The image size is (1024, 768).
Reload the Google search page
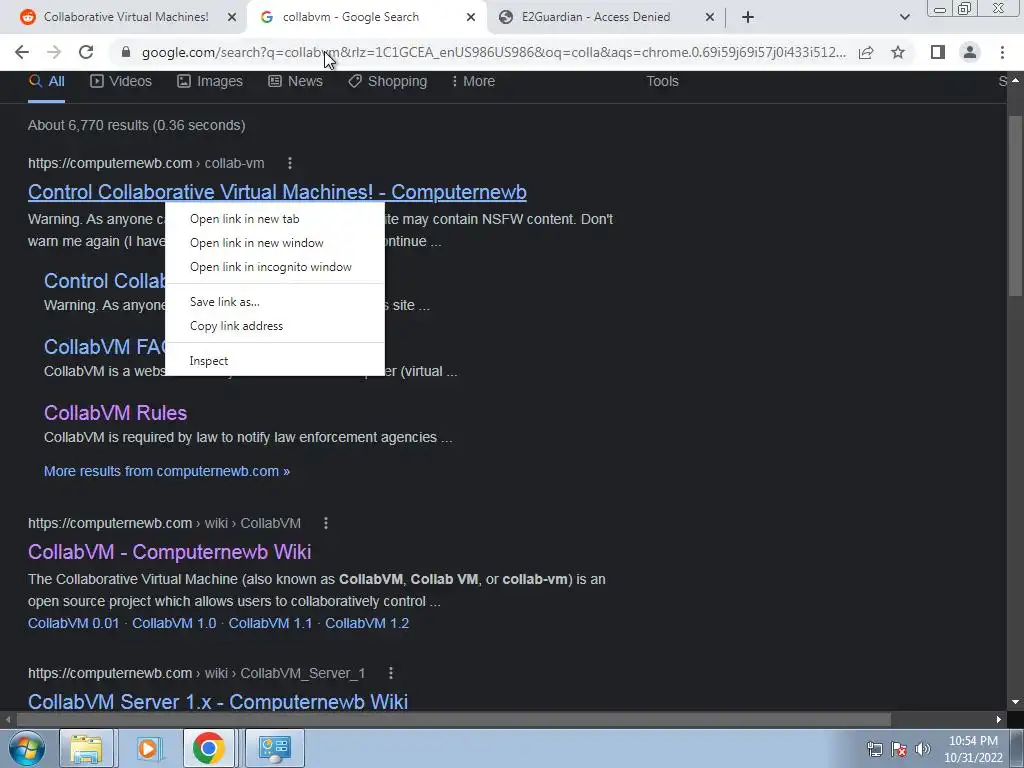tap(86, 52)
